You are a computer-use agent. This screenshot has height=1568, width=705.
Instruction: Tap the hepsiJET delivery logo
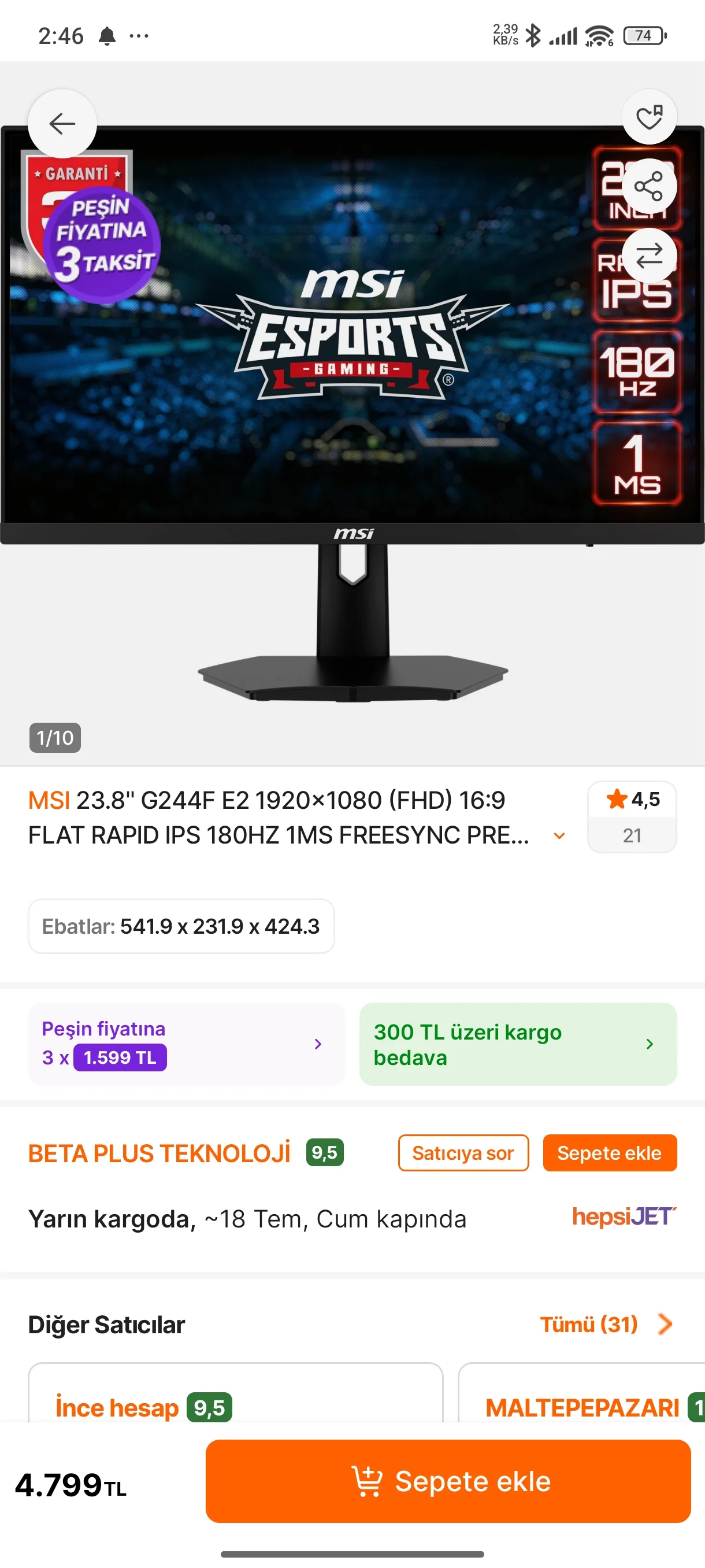(624, 1217)
